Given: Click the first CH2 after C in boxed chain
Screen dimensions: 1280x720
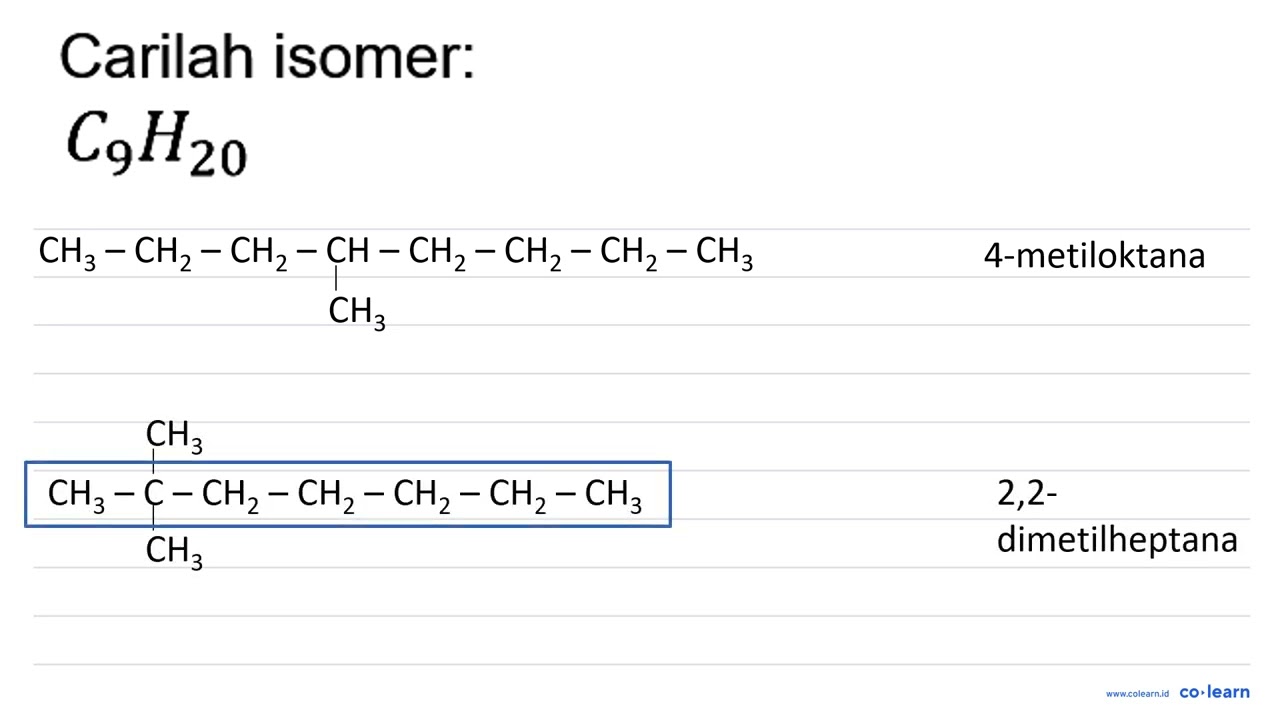Looking at the screenshot, I should [230, 494].
